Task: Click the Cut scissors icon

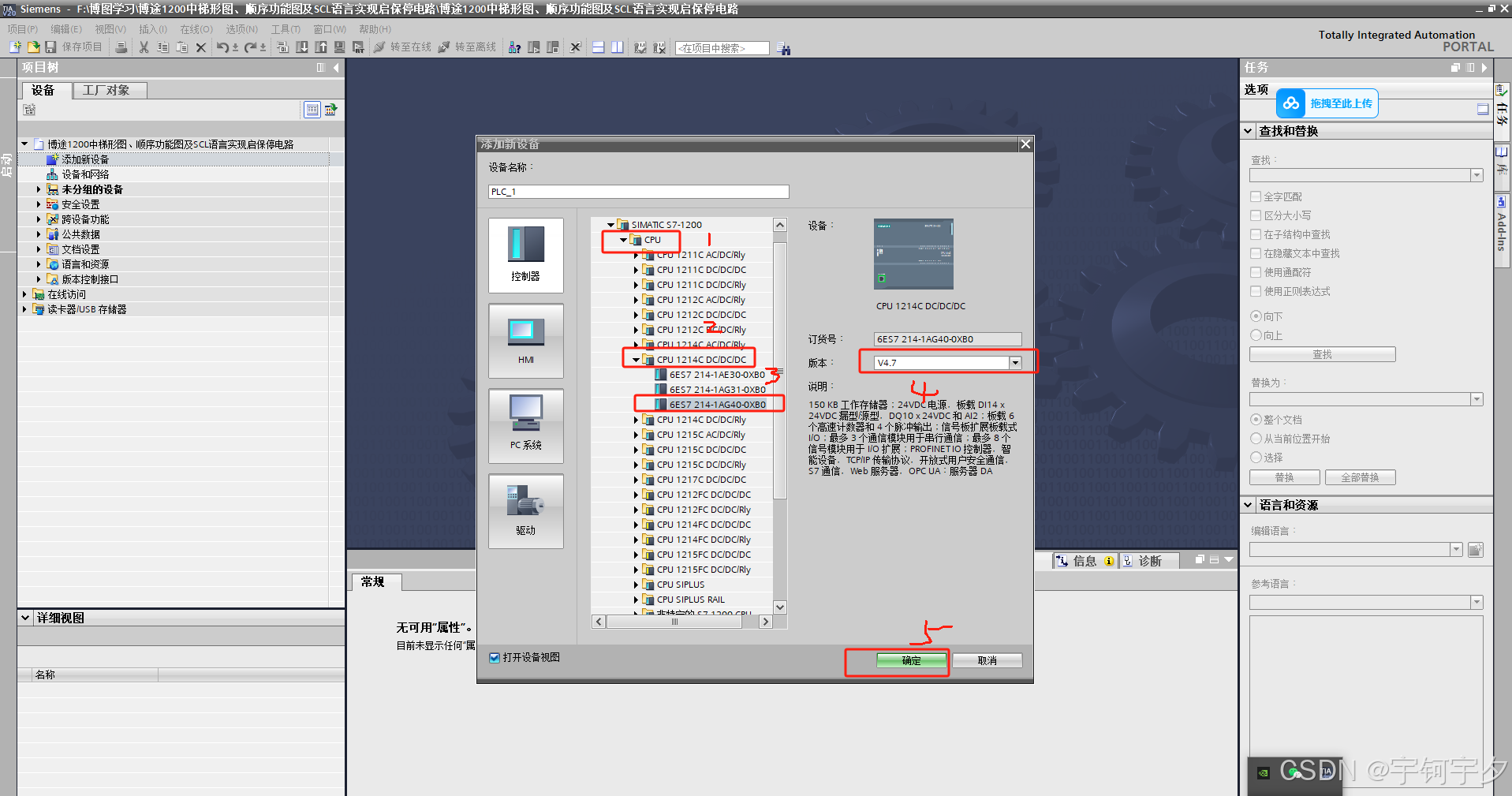Action: point(144,47)
